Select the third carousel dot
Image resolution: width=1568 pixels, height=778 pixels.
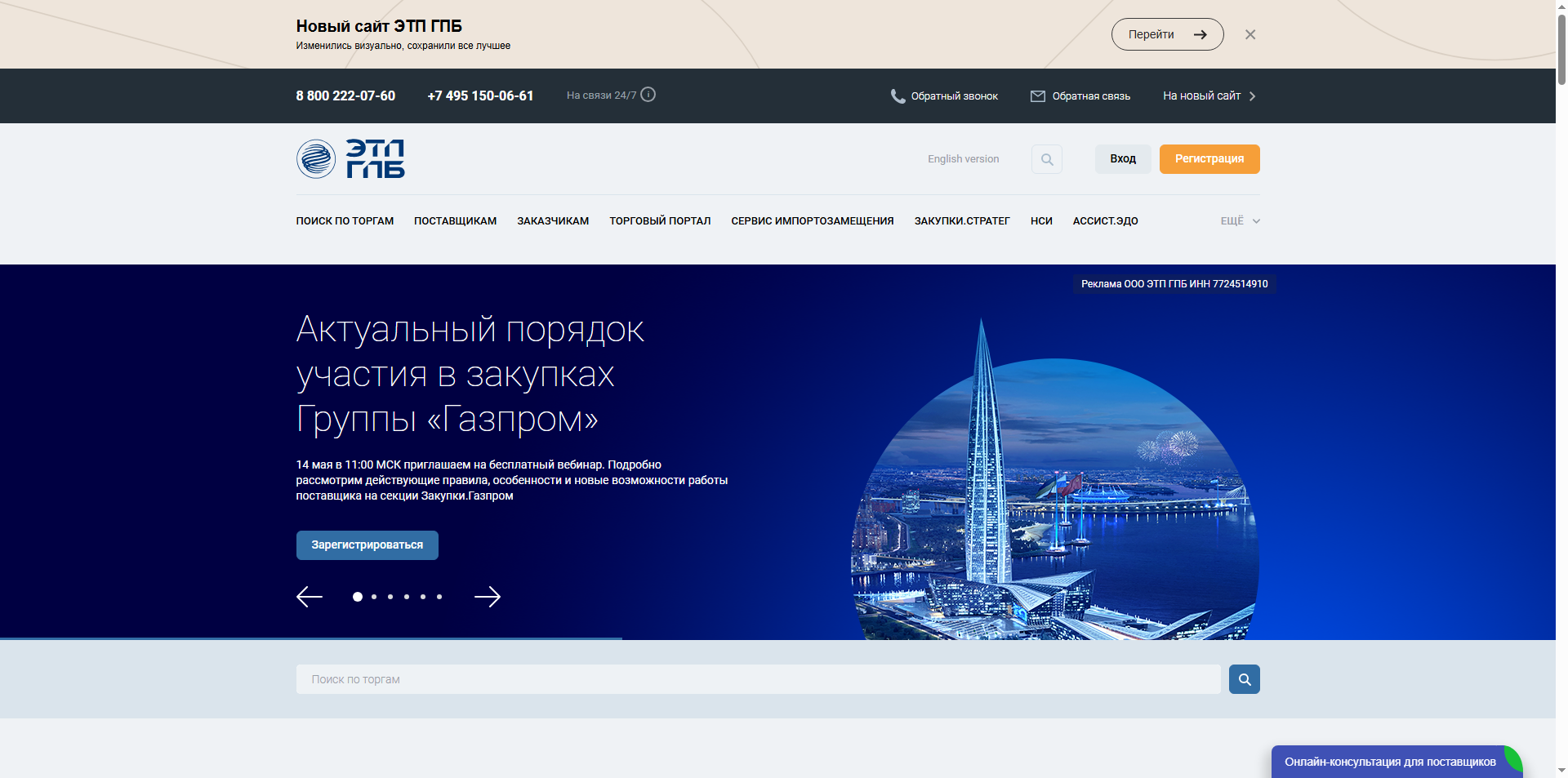390,597
